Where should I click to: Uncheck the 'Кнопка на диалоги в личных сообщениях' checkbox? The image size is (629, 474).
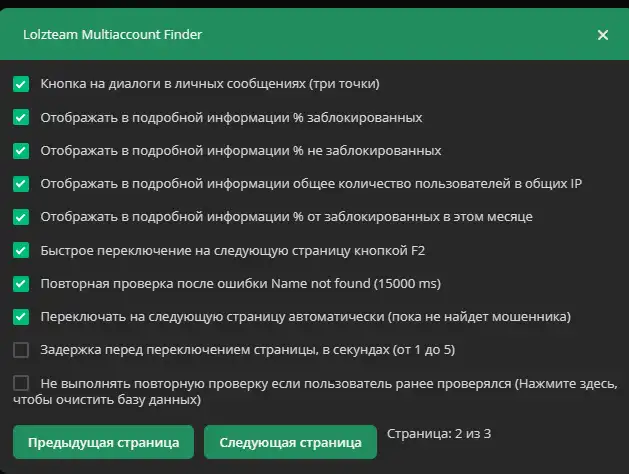[21, 85]
